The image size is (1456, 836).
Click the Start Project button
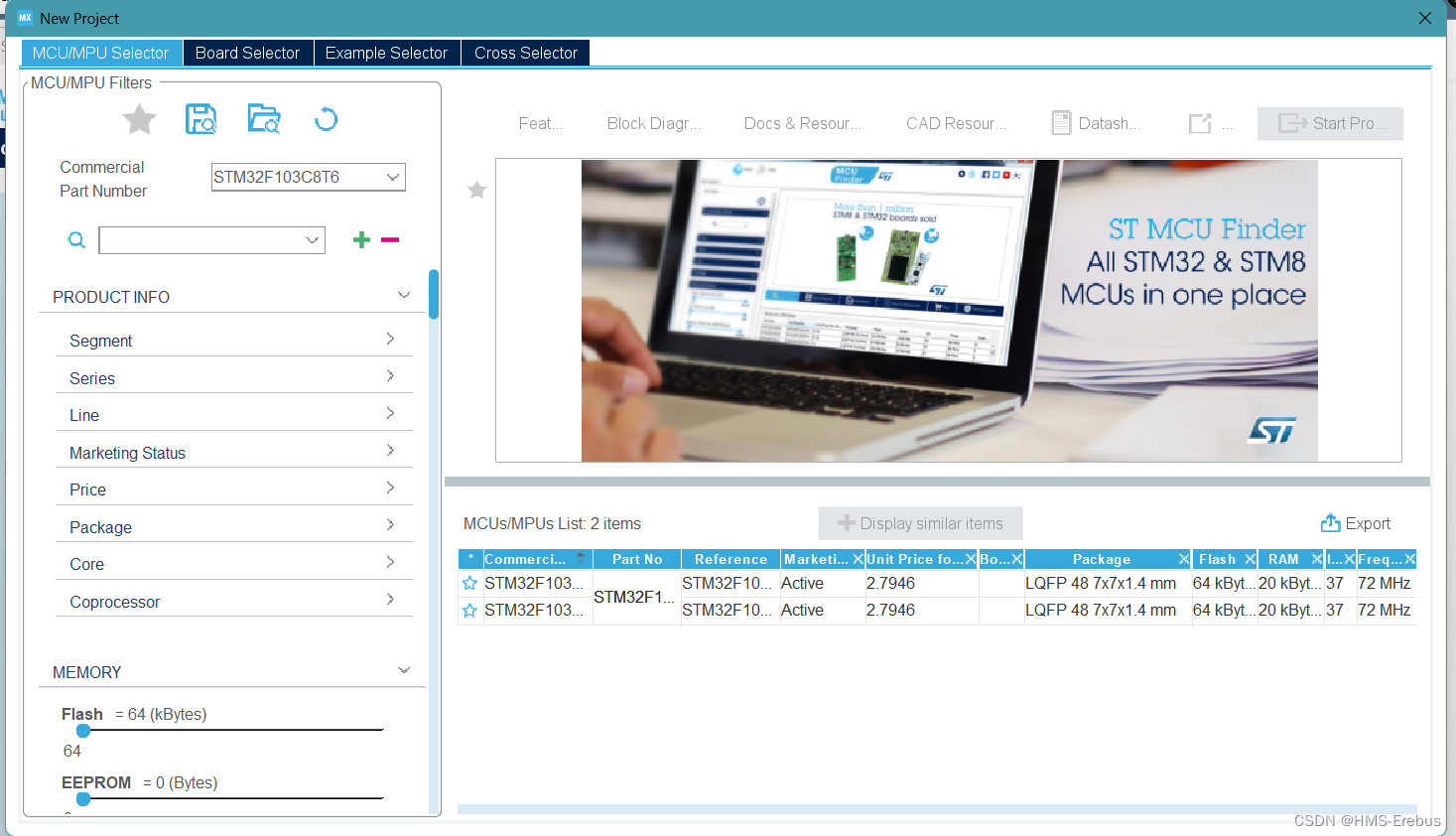pyautogui.click(x=1330, y=123)
